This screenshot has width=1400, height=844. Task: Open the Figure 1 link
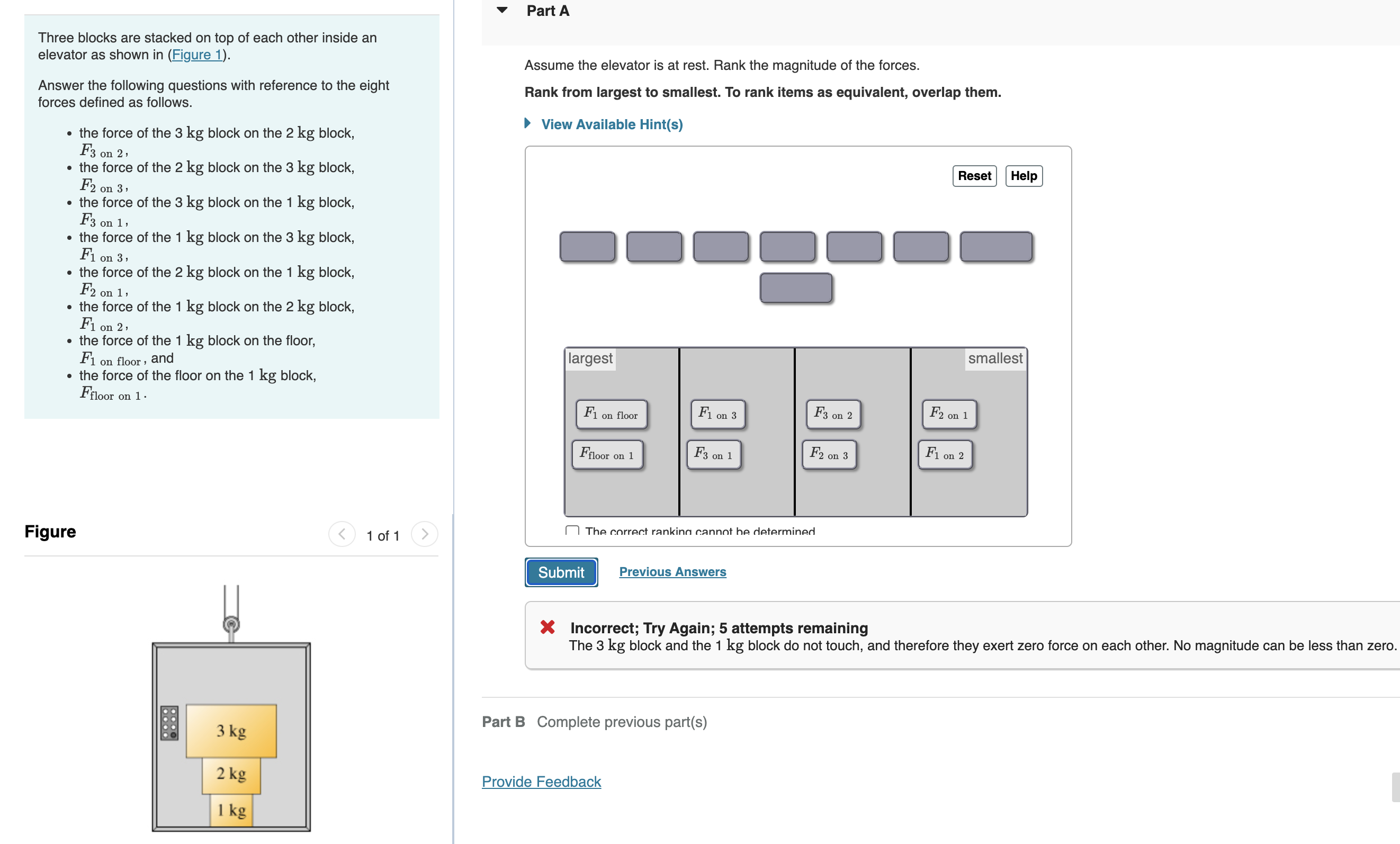click(x=196, y=55)
